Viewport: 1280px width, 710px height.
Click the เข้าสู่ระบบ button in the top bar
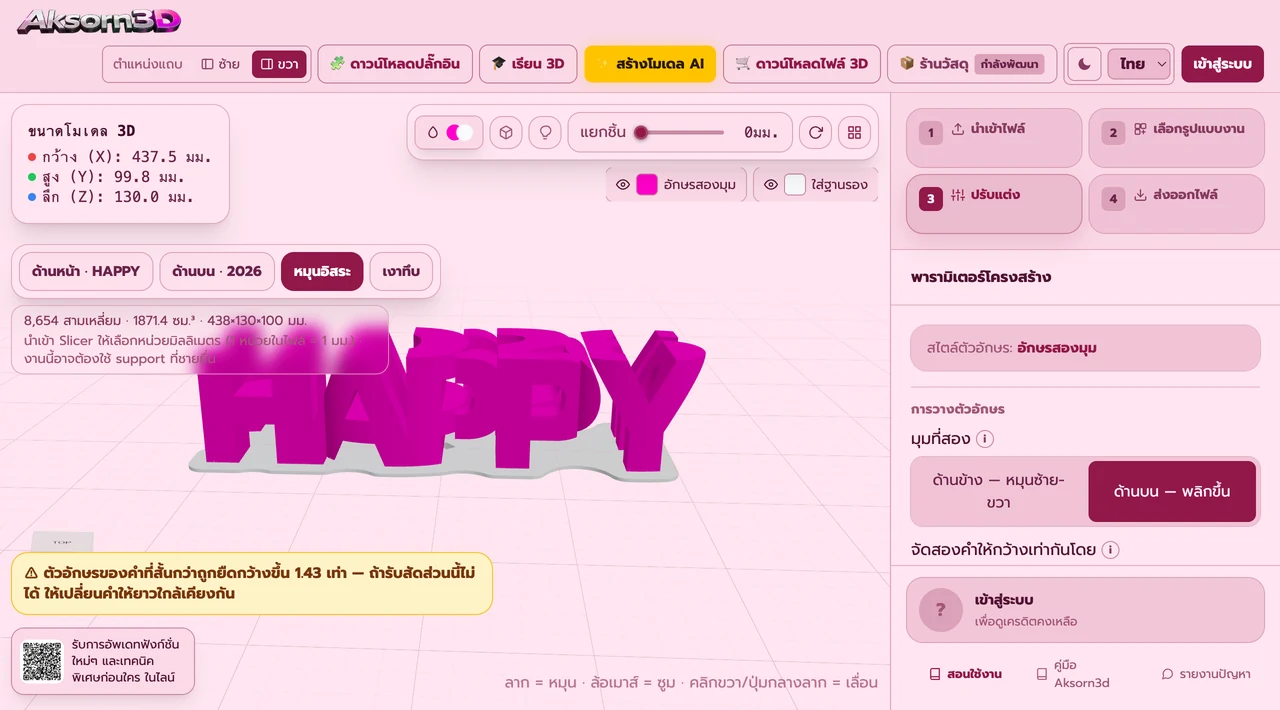pos(1222,64)
